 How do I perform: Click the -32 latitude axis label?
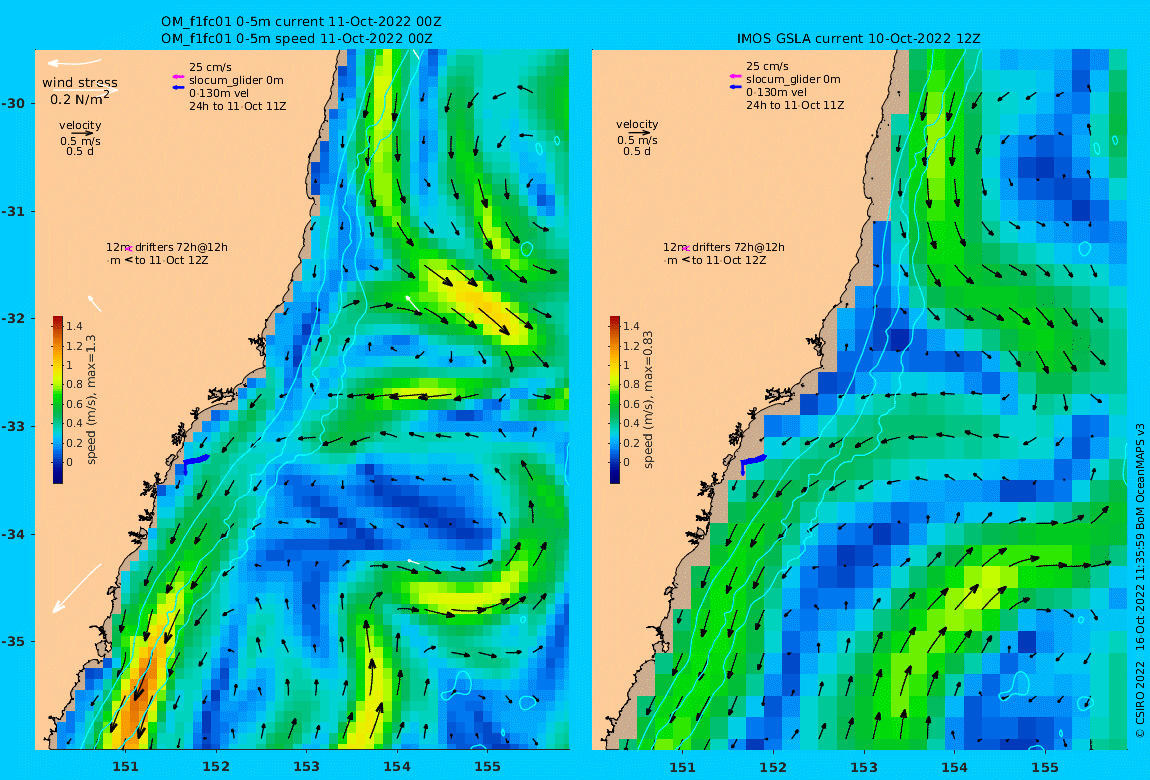click(x=14, y=319)
